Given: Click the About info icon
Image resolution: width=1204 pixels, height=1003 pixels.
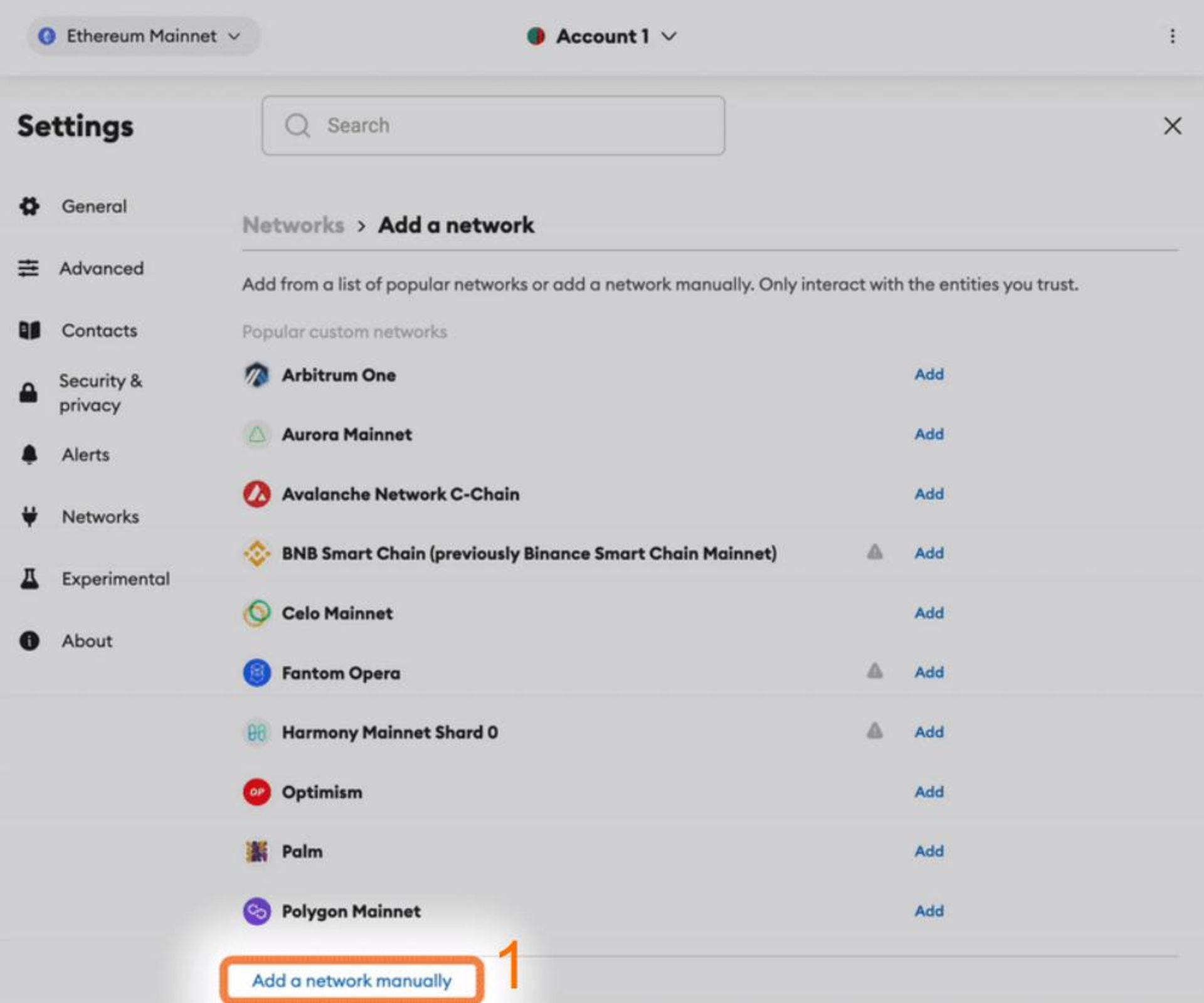Looking at the screenshot, I should [x=29, y=641].
